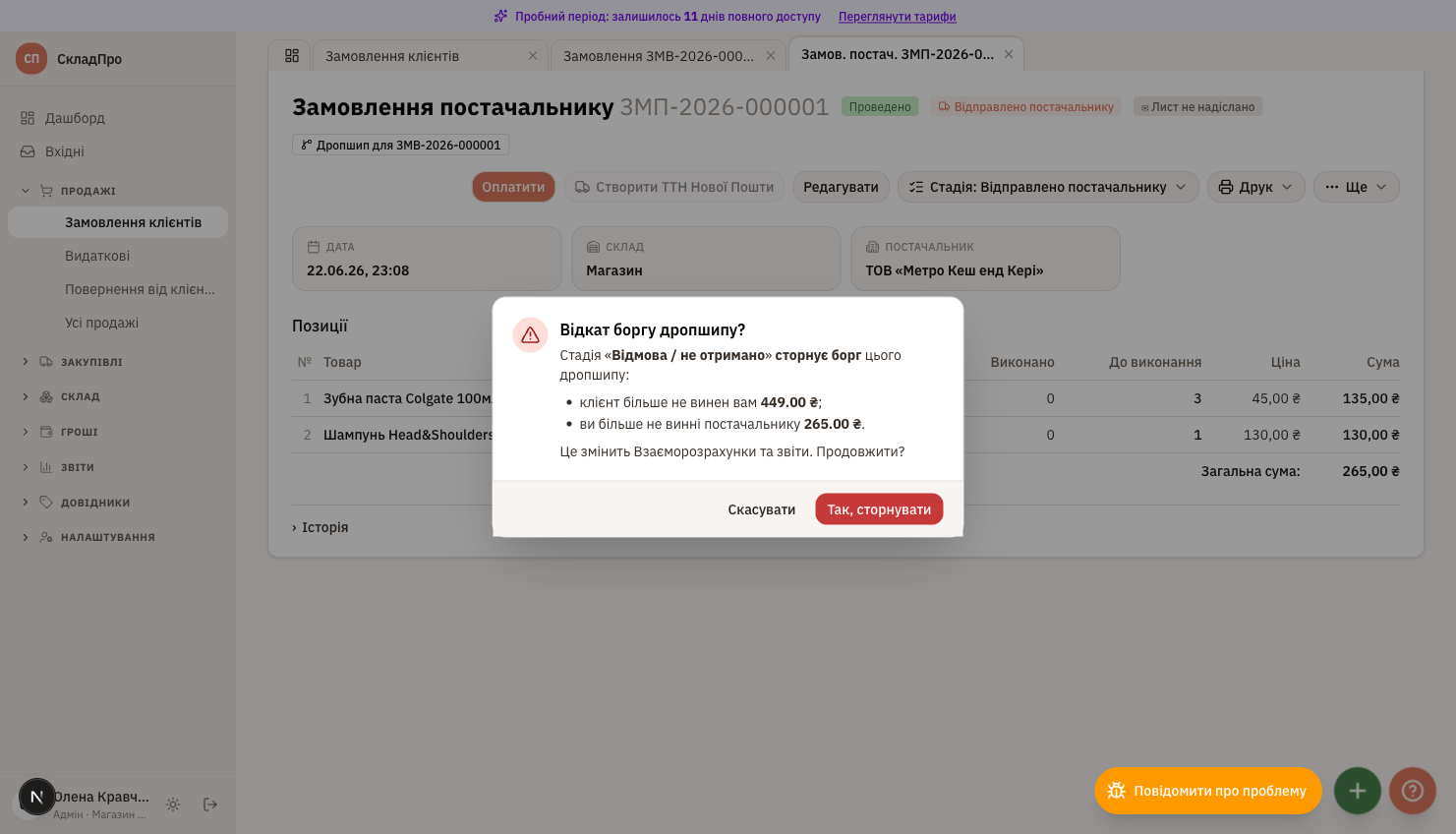Expand the Історія section
Screen dimensions: 1456x834
pyautogui.click(x=320, y=527)
